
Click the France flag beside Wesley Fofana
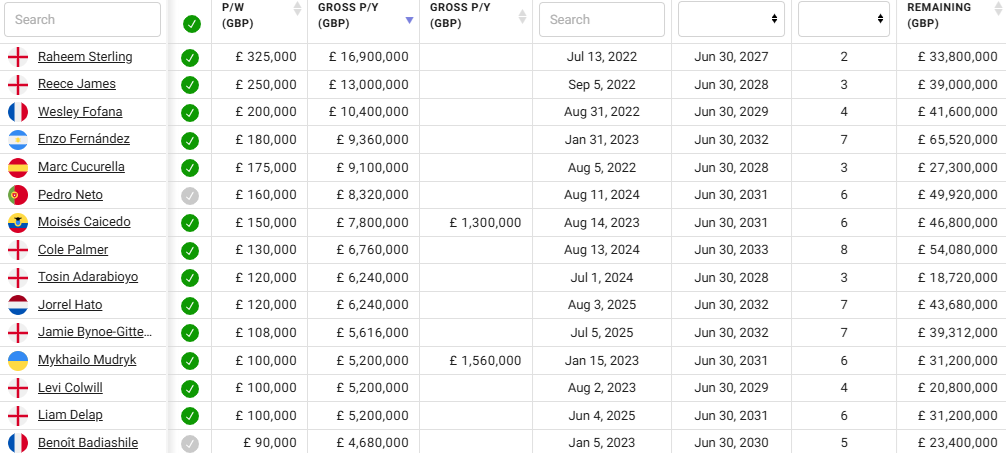pos(17,112)
